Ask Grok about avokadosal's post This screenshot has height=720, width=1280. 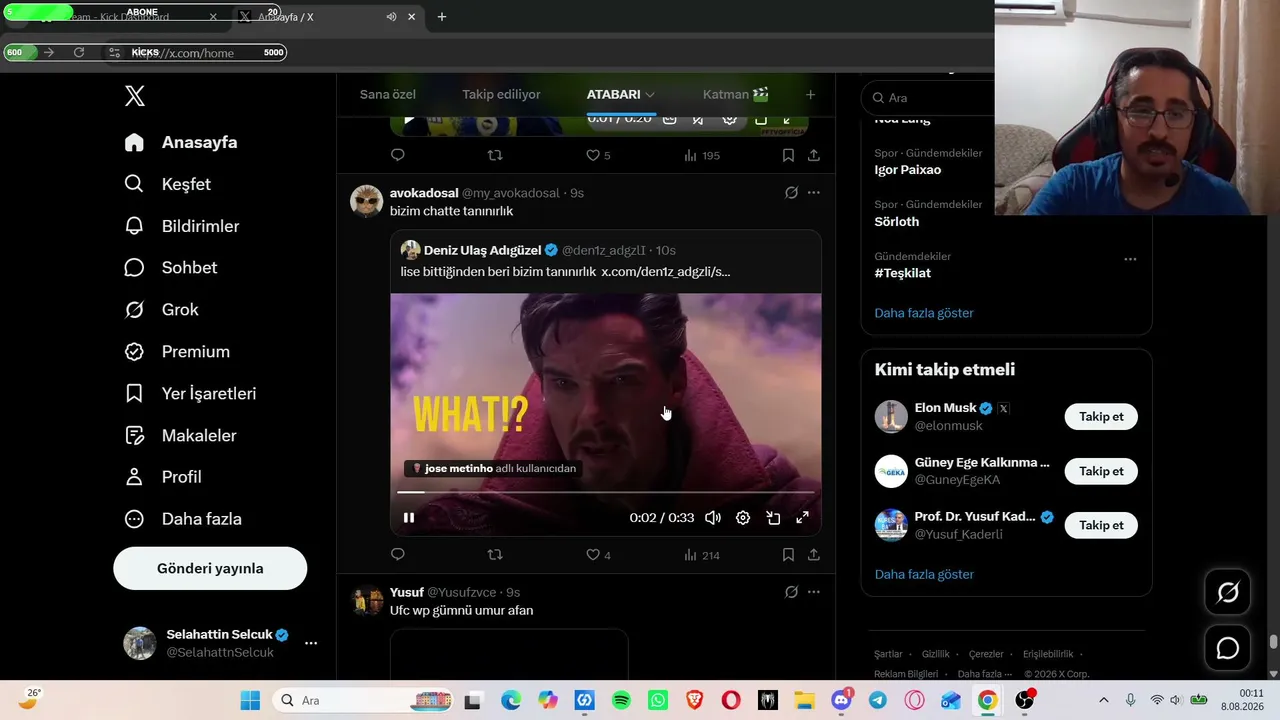(791, 193)
